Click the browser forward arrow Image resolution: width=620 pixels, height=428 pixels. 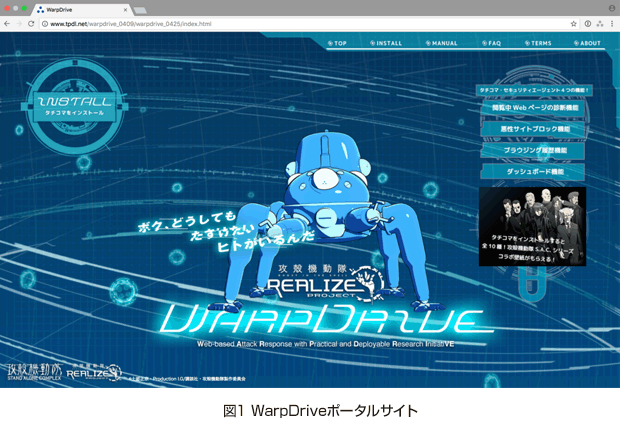pyautogui.click(x=19, y=24)
